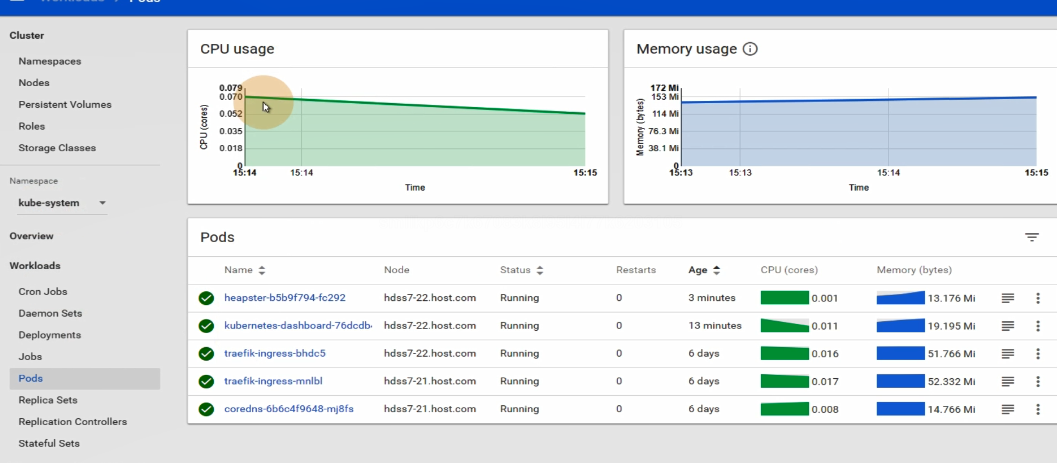Open heapster-b5b9f794-fc292 pod link
Screen dimensions: 1057x463
tap(284, 298)
